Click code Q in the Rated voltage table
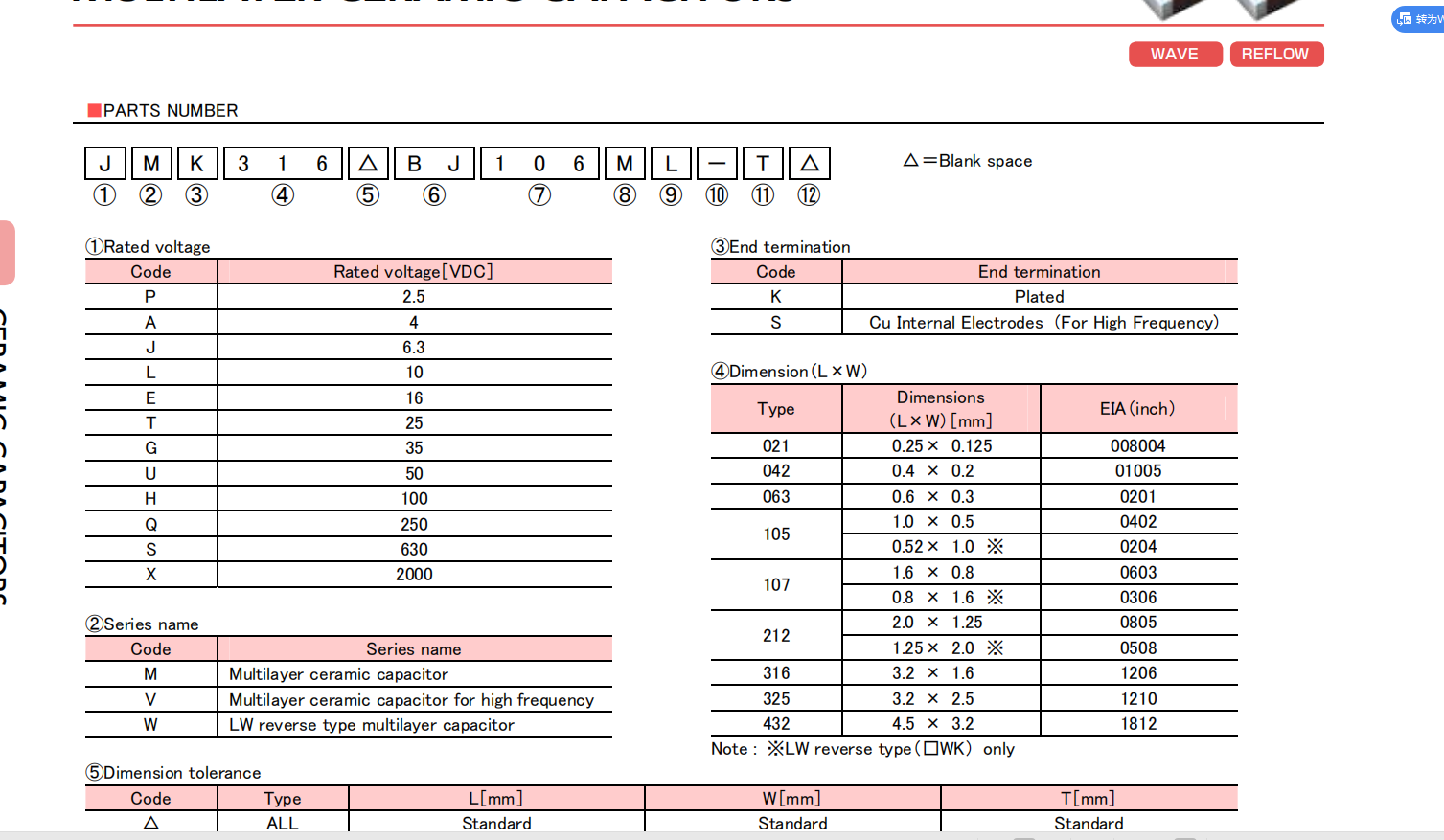The height and width of the screenshot is (840, 1444). point(150,525)
